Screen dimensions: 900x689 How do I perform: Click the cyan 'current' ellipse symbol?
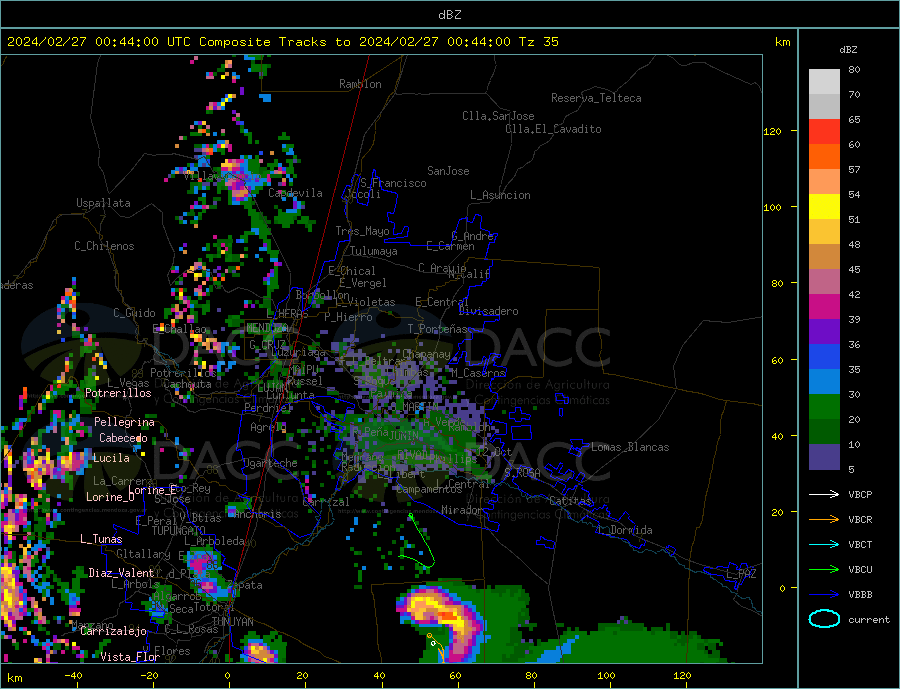coord(824,619)
